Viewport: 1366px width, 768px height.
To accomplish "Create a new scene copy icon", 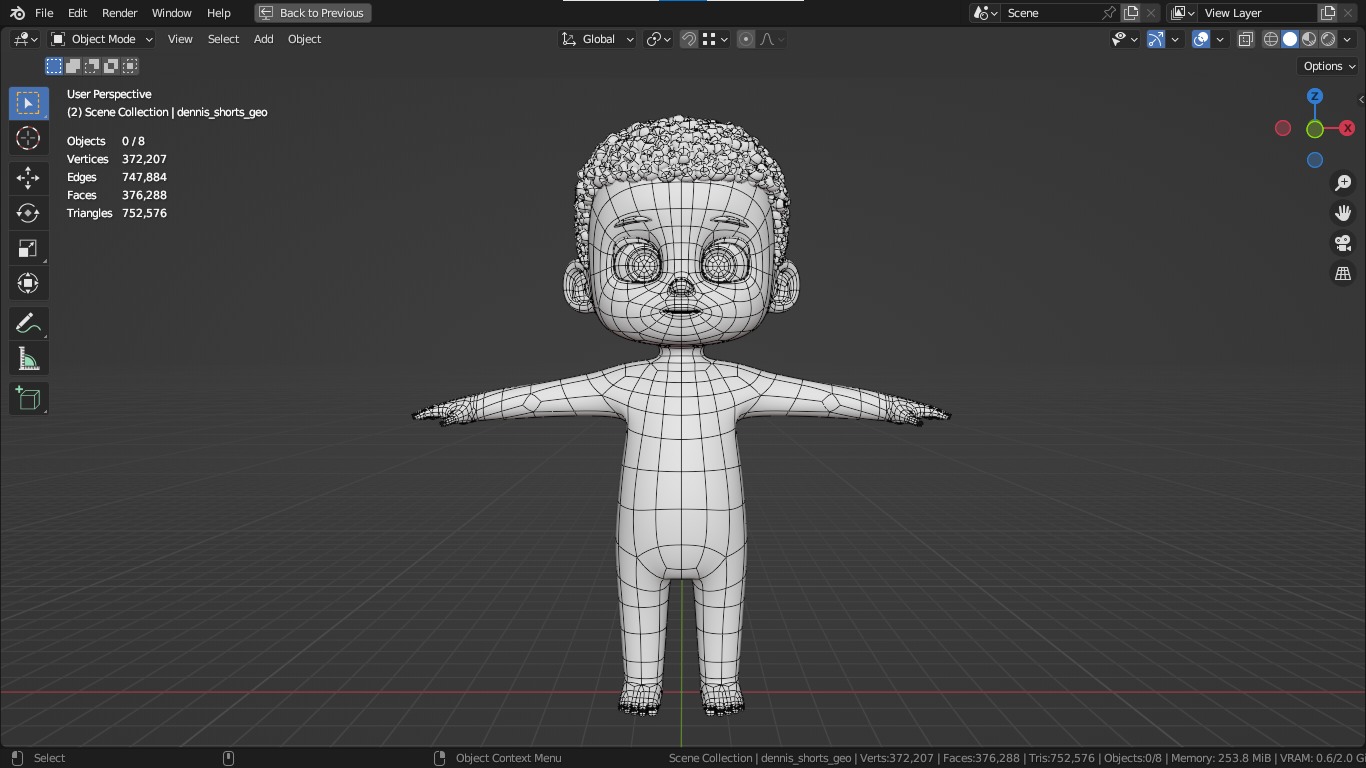I will [1131, 13].
